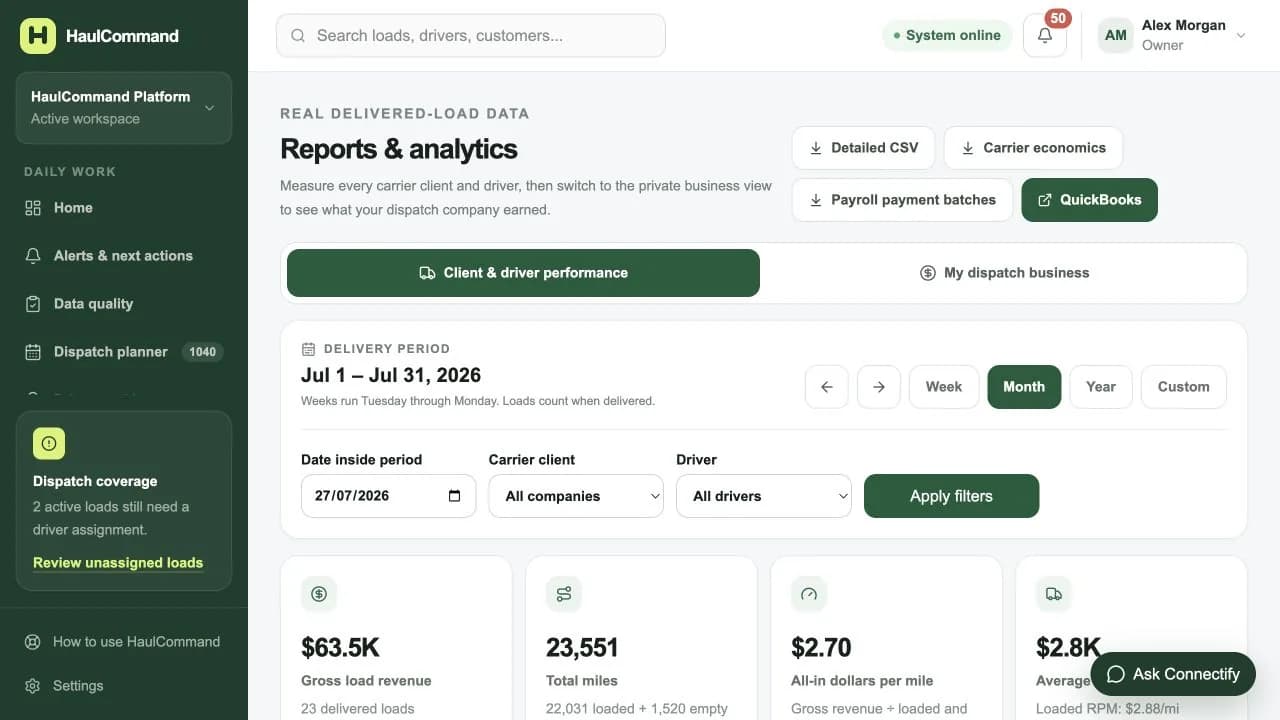This screenshot has width=1280, height=720.
Task: Focus the search loads, drivers, customers field
Action: coord(470,35)
